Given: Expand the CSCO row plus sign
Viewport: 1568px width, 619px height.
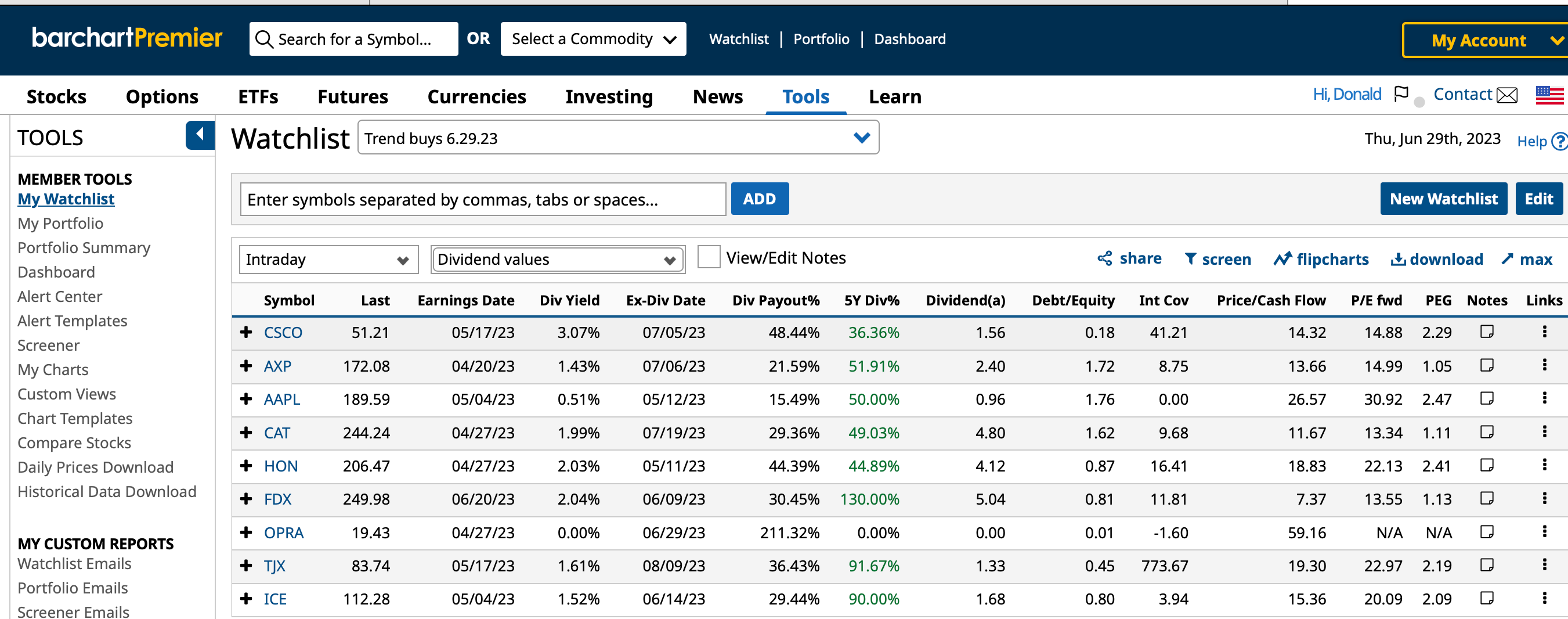Looking at the screenshot, I should pyautogui.click(x=246, y=332).
